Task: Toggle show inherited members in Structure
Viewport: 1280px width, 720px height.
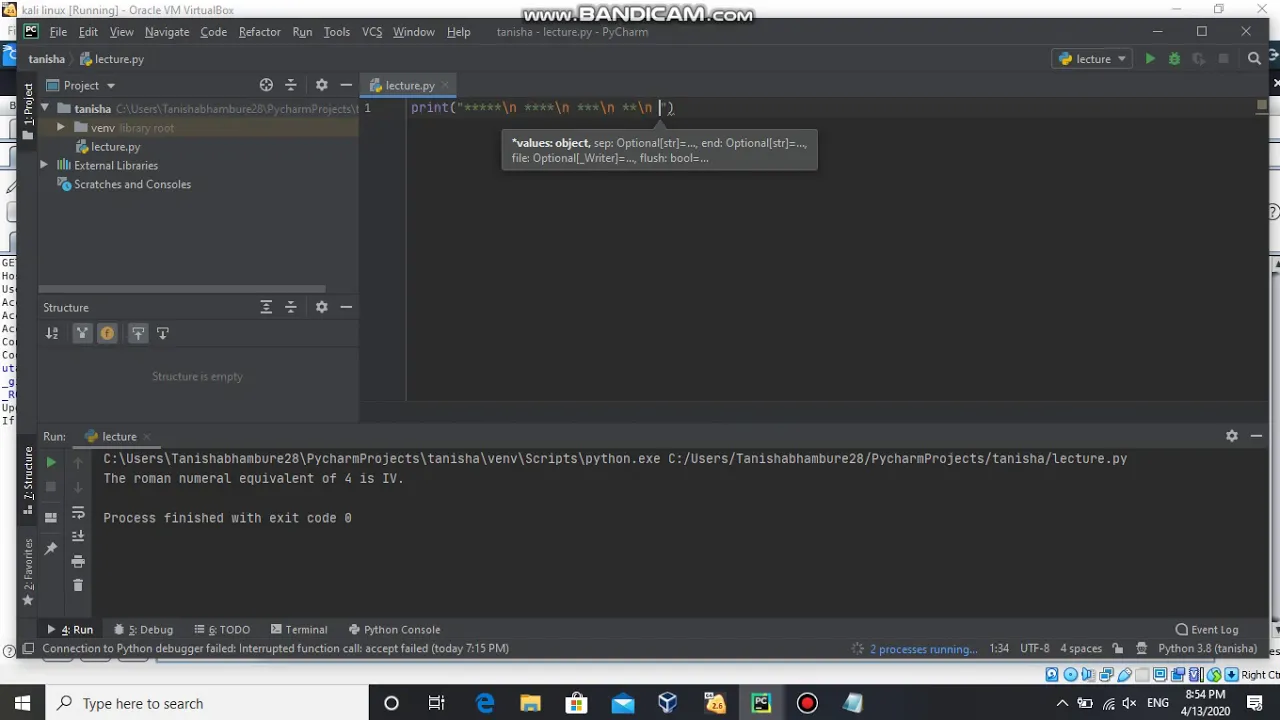Action: pyautogui.click(x=82, y=333)
